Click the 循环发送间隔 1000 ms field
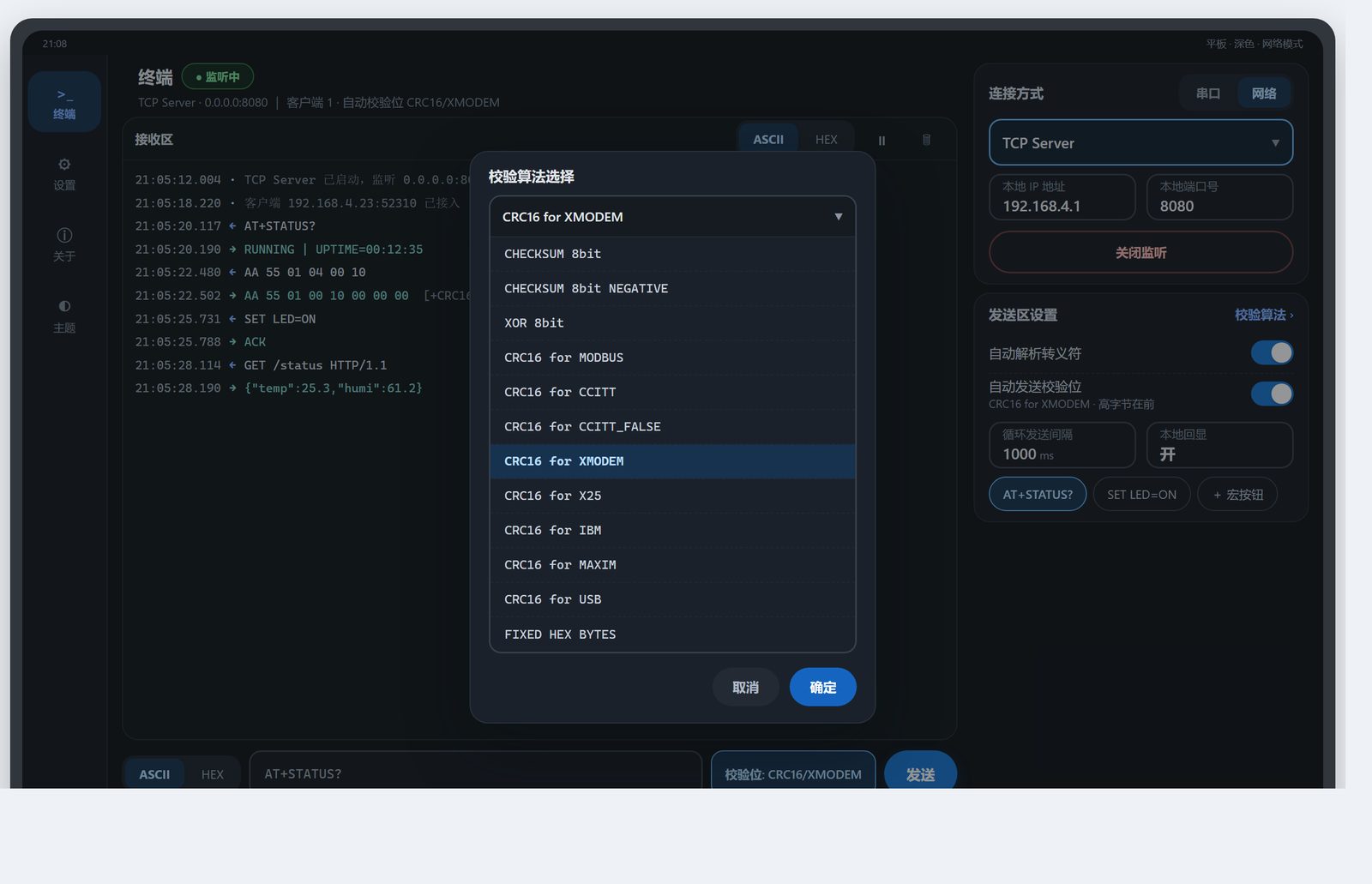The image size is (1372, 884). click(x=1062, y=445)
